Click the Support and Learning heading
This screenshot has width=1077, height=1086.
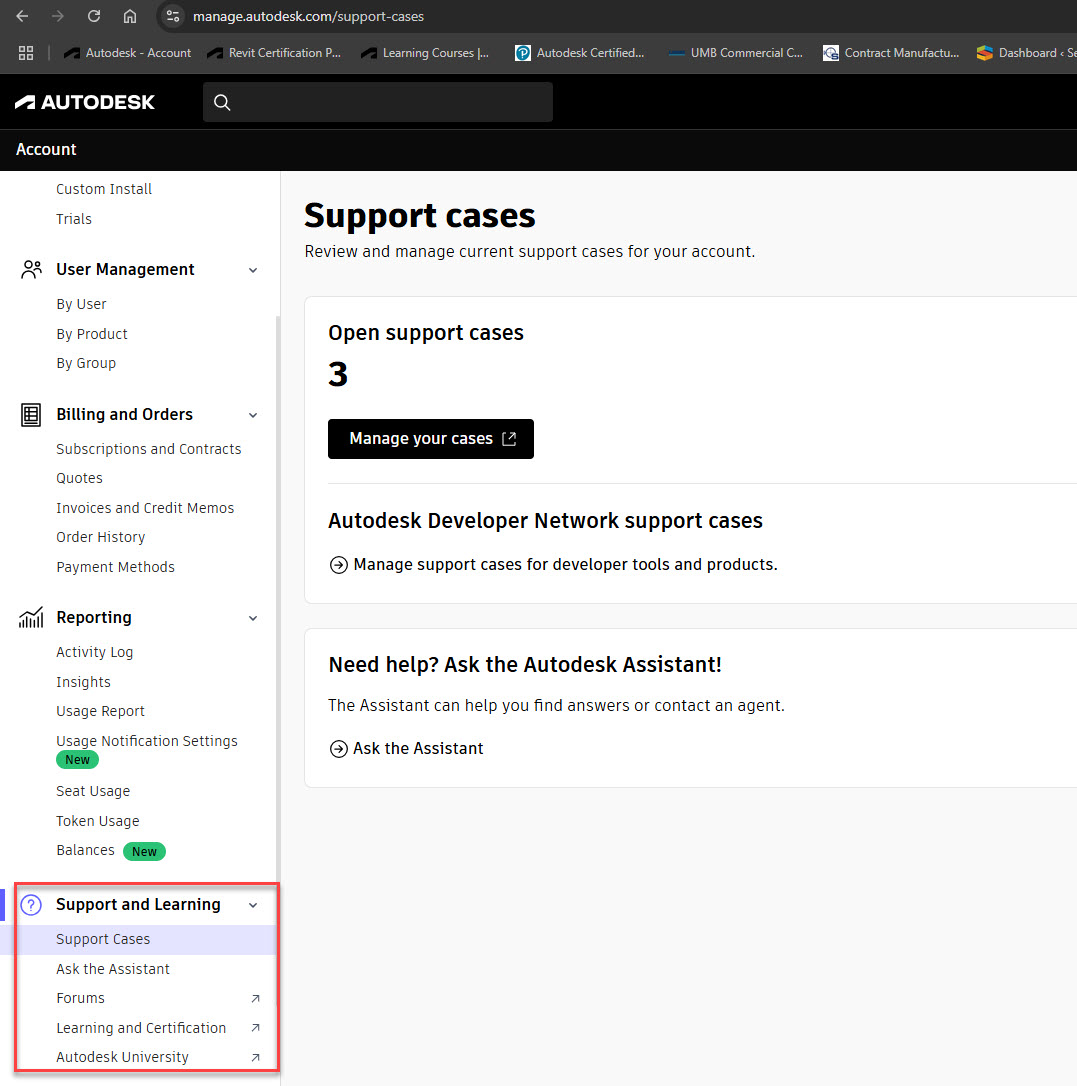click(139, 905)
